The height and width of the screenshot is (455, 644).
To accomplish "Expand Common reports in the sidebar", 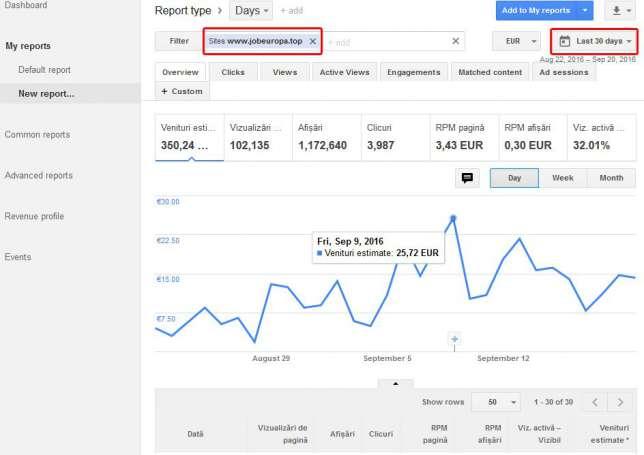I will coord(37,135).
